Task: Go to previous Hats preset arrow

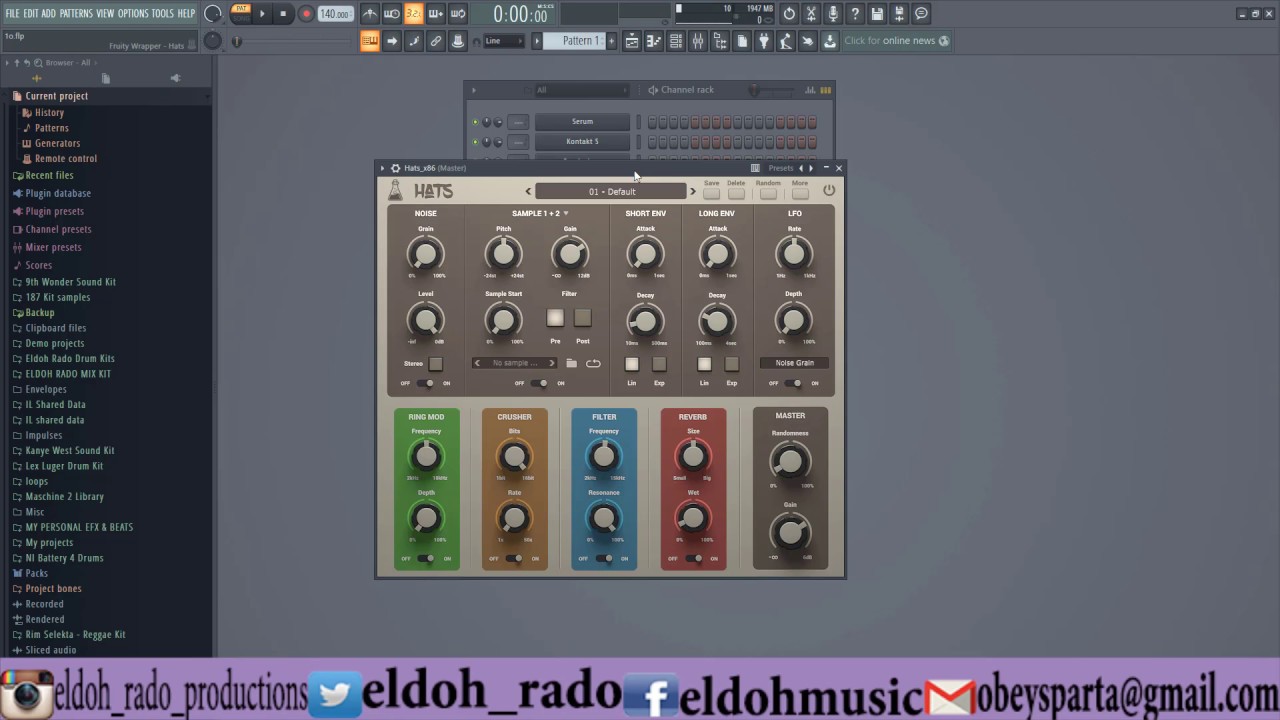Action: click(x=529, y=191)
